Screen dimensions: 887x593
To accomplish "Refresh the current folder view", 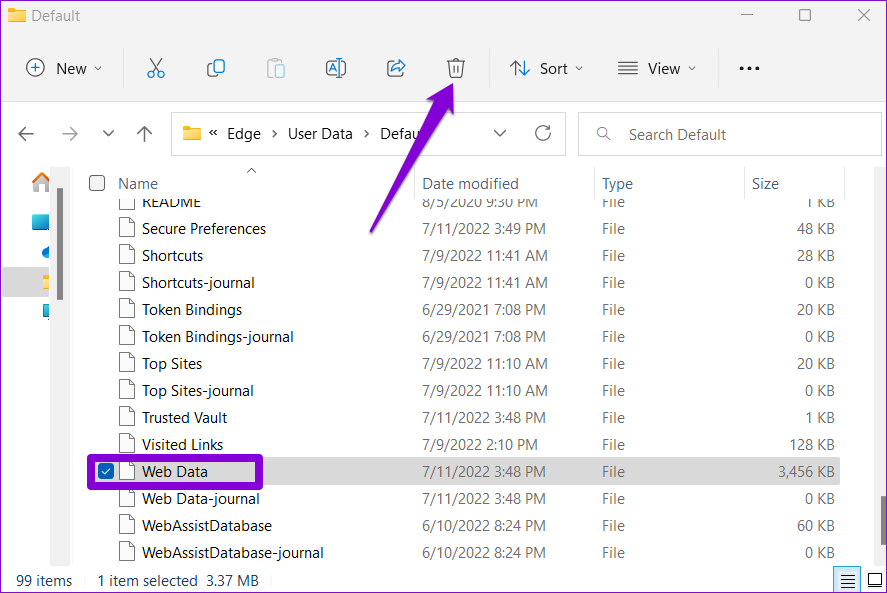I will 543,134.
